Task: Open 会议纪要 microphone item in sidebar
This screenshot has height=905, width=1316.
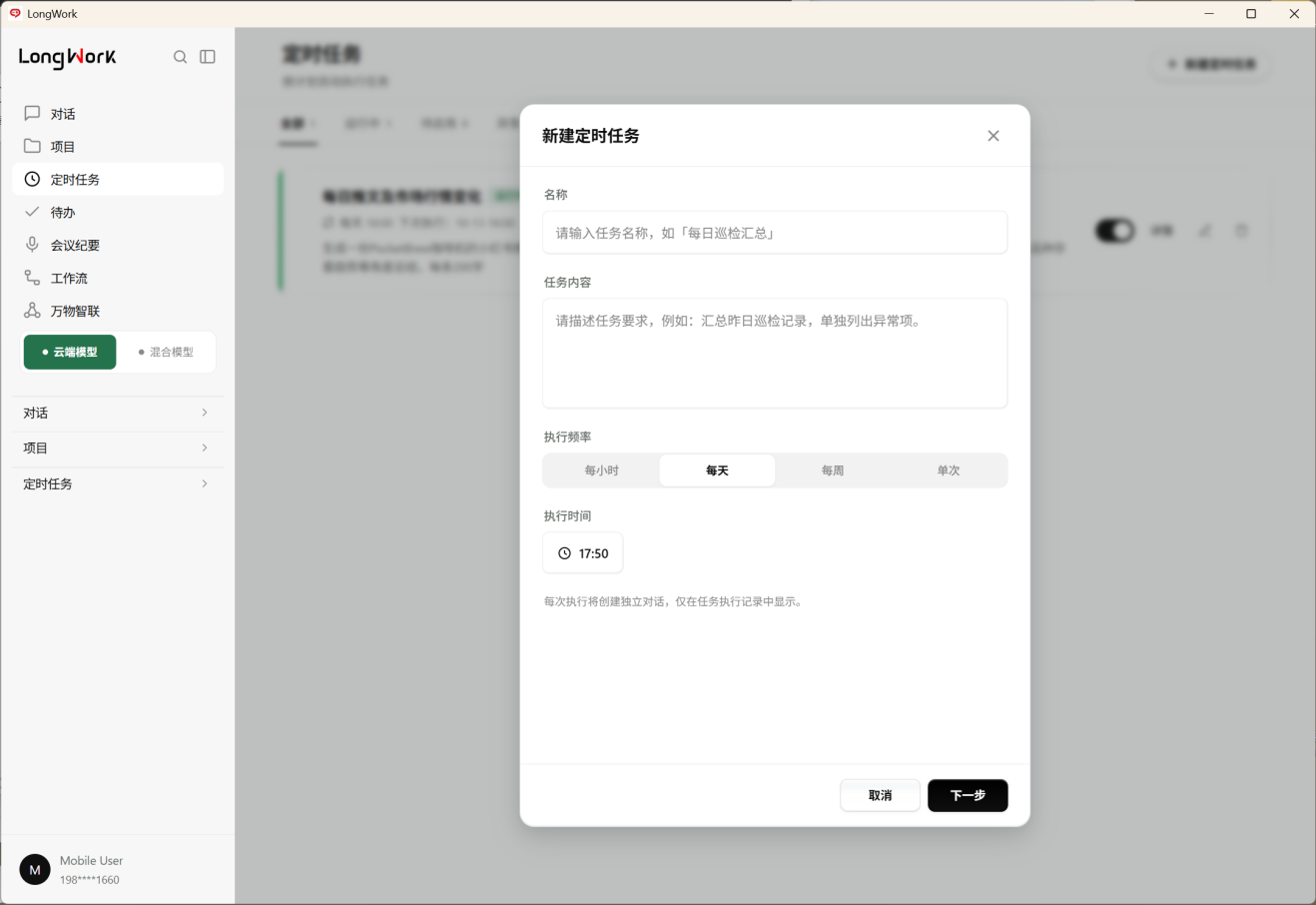Action: 118,245
